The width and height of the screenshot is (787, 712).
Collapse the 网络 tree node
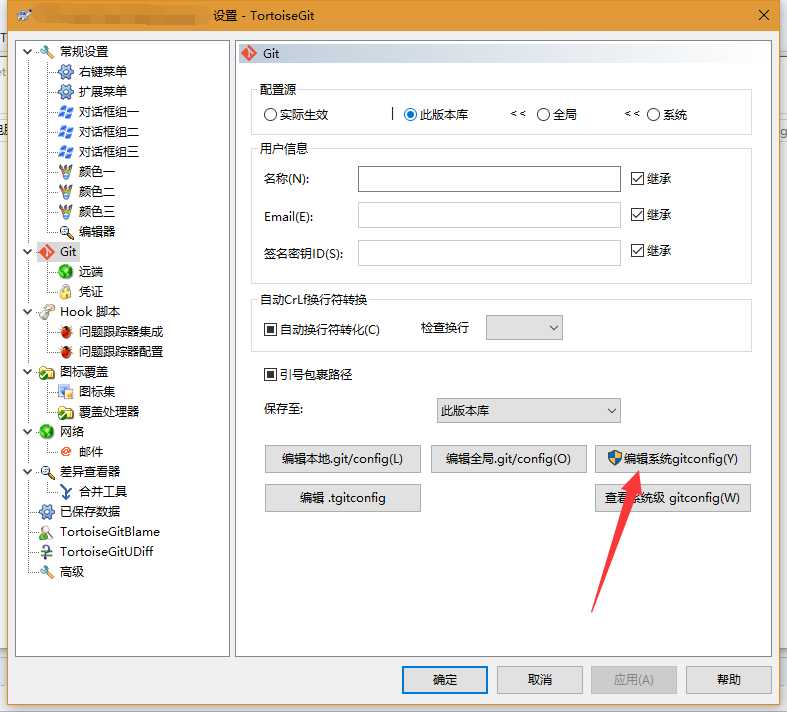coord(28,432)
